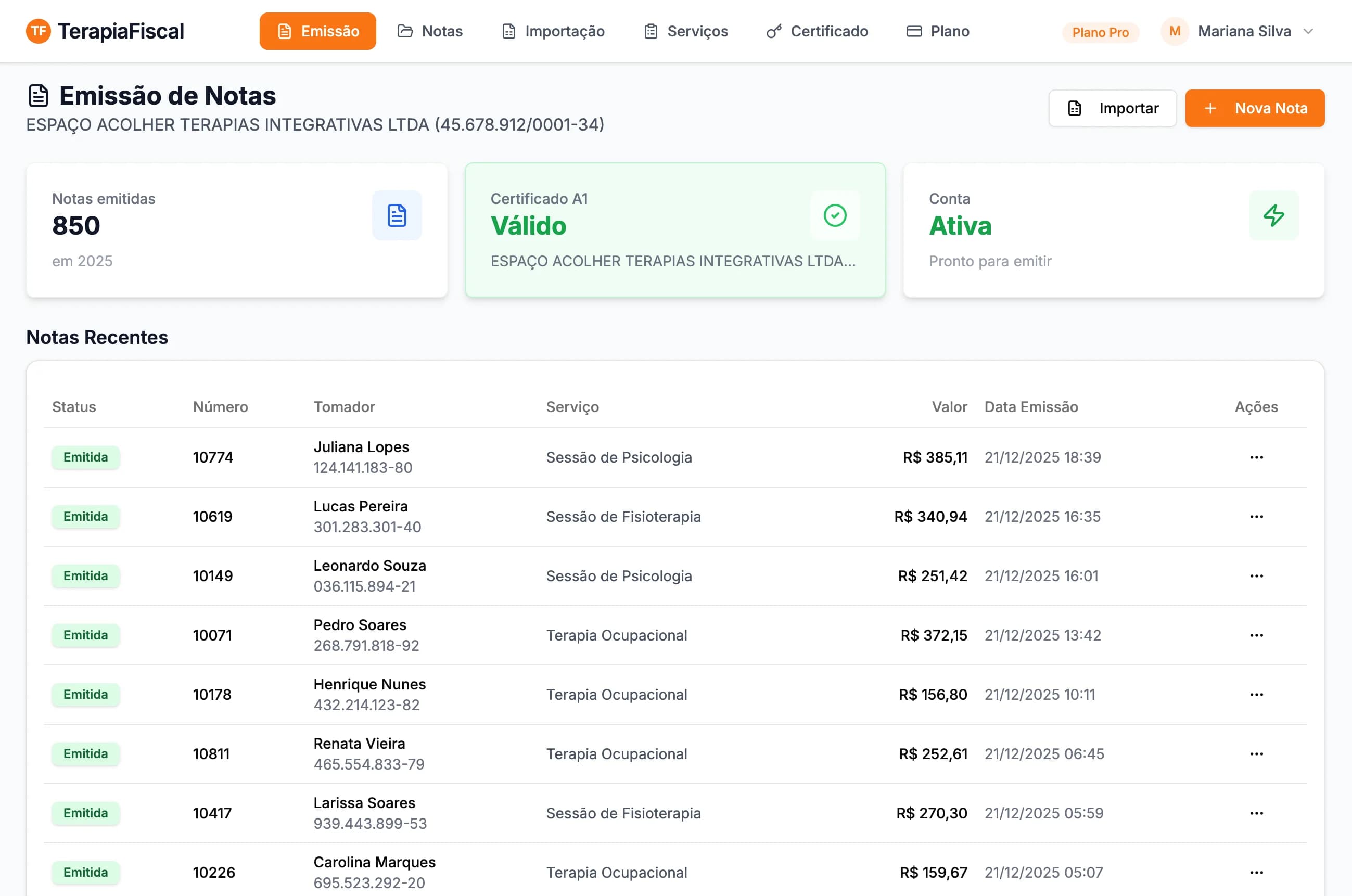Open three-dot actions for Larissa Soares row
The image size is (1352, 896).
point(1256,813)
